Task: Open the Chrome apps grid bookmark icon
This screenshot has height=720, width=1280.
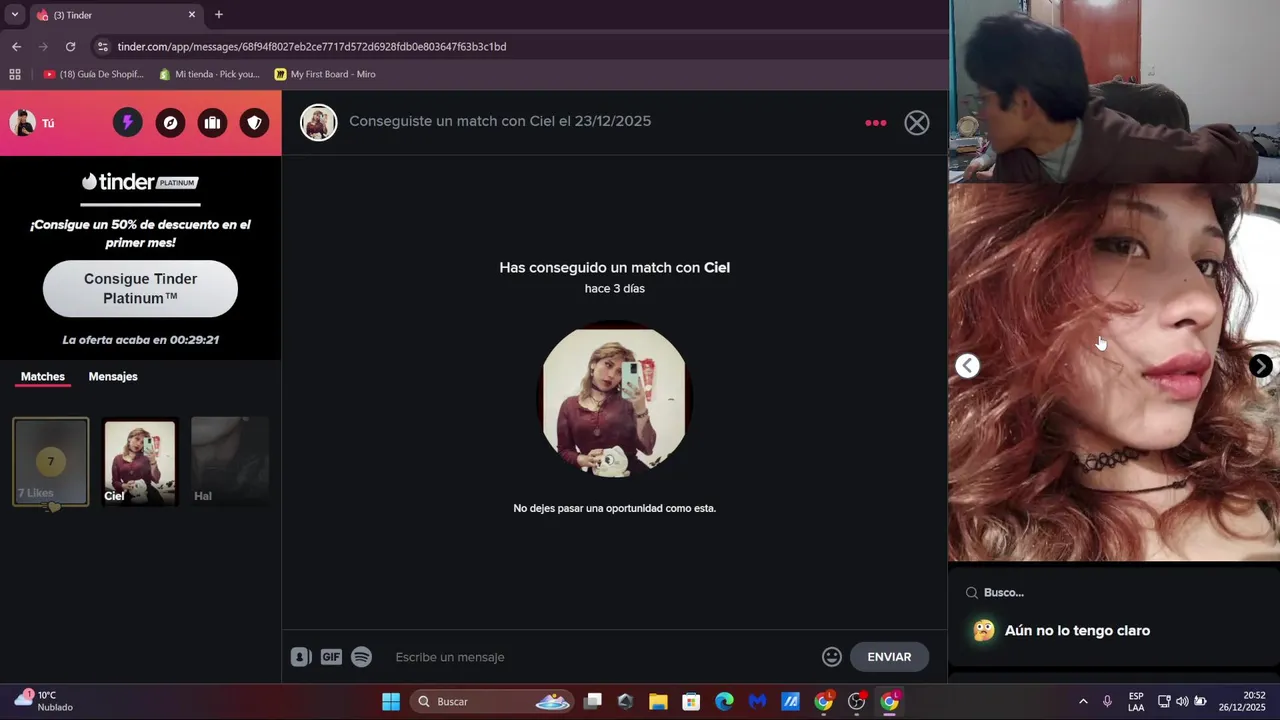Action: 15,74
